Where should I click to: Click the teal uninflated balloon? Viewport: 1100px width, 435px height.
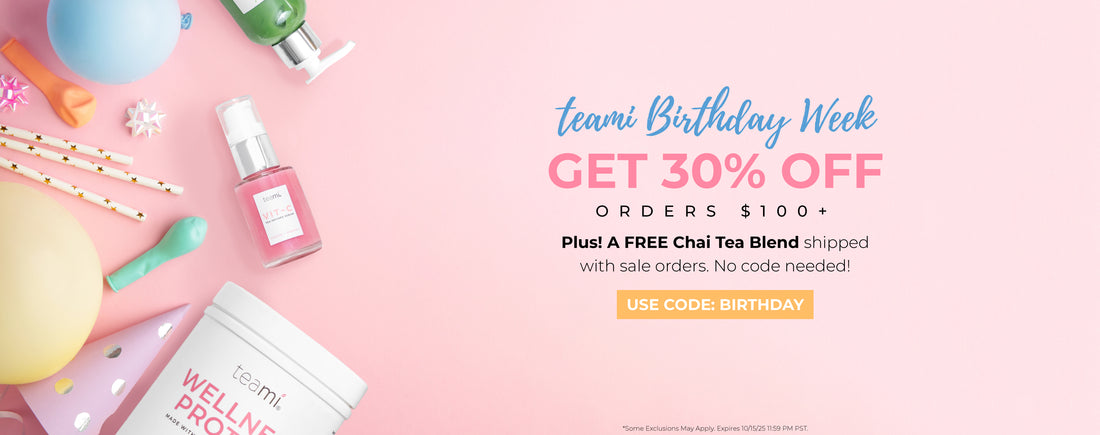click(157, 253)
